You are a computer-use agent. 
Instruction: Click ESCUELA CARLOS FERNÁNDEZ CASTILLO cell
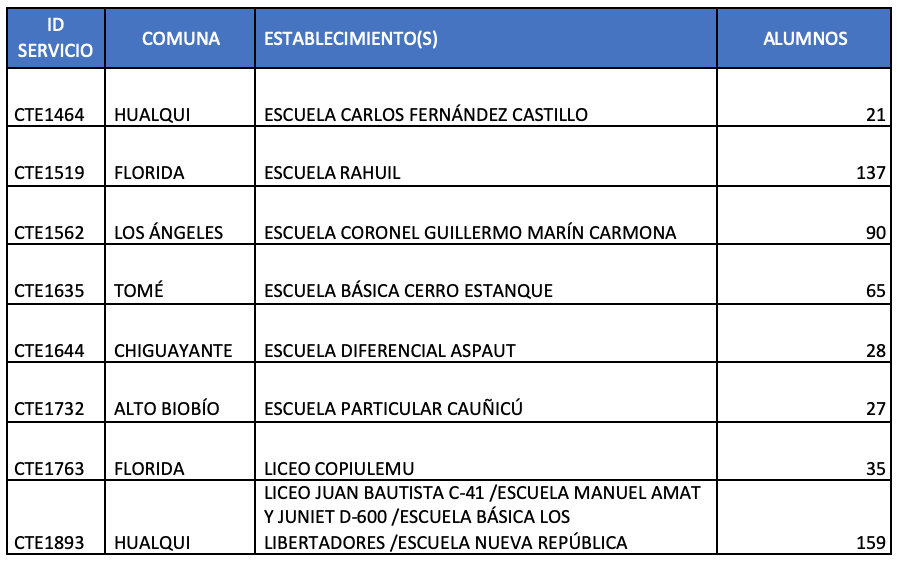(426, 115)
